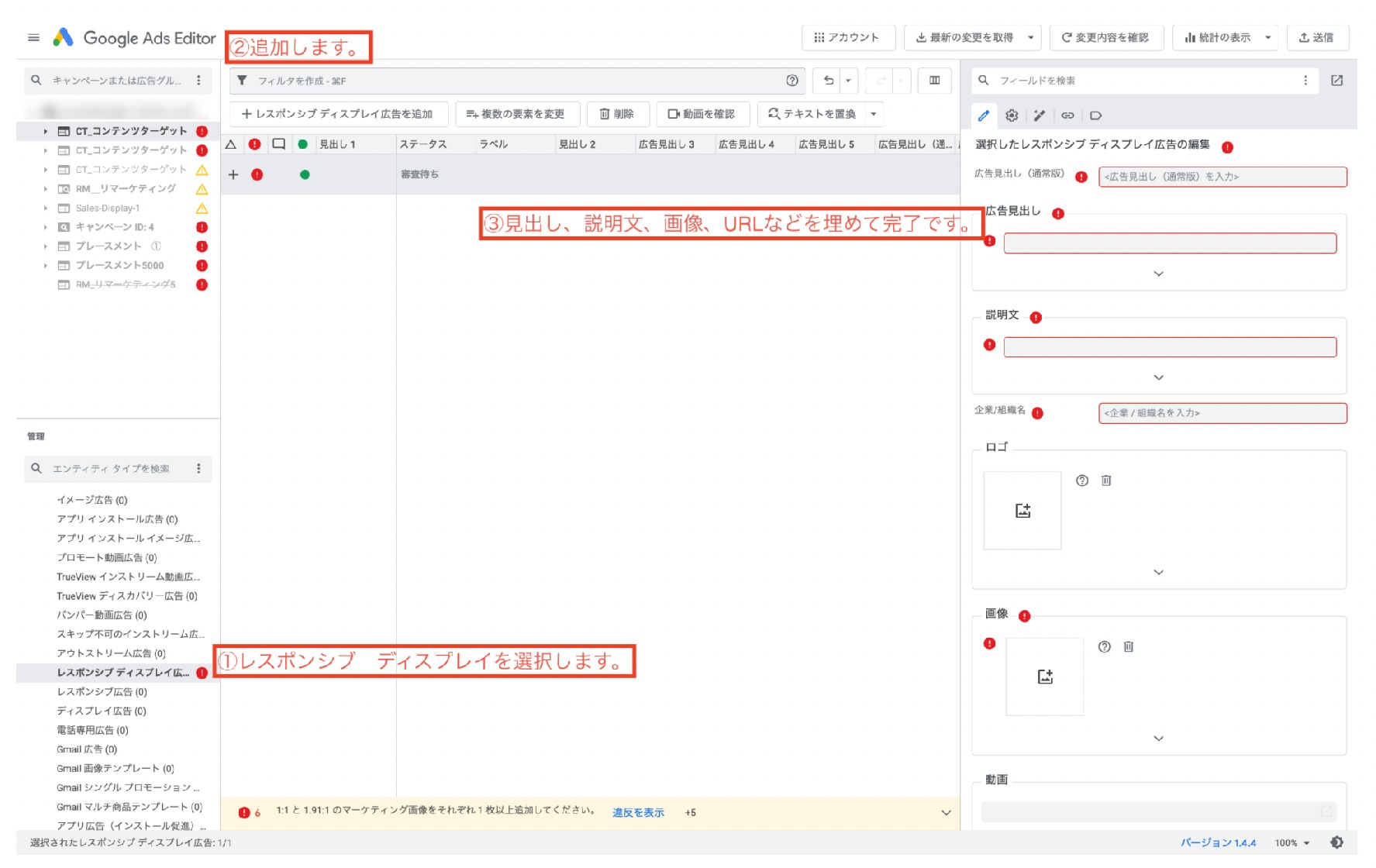The image size is (1376, 868).
Task: Open the テキストを置換 dropdown arrow
Action: coord(875,114)
